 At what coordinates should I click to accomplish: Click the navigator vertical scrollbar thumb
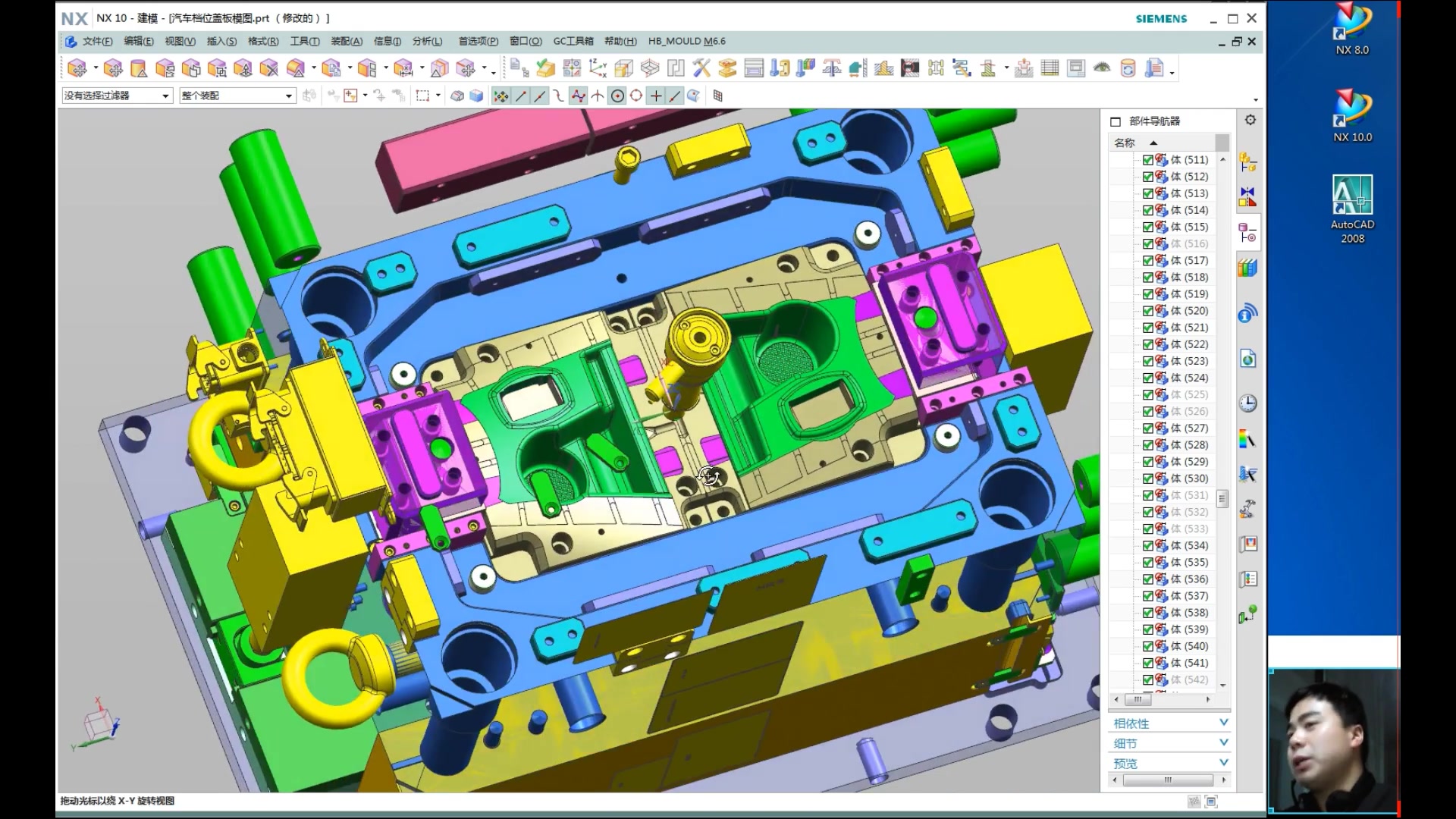[1222, 498]
